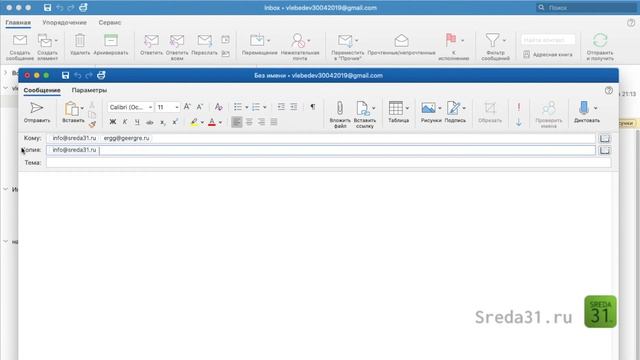
Task: Apply numbered list
Action: (256, 107)
